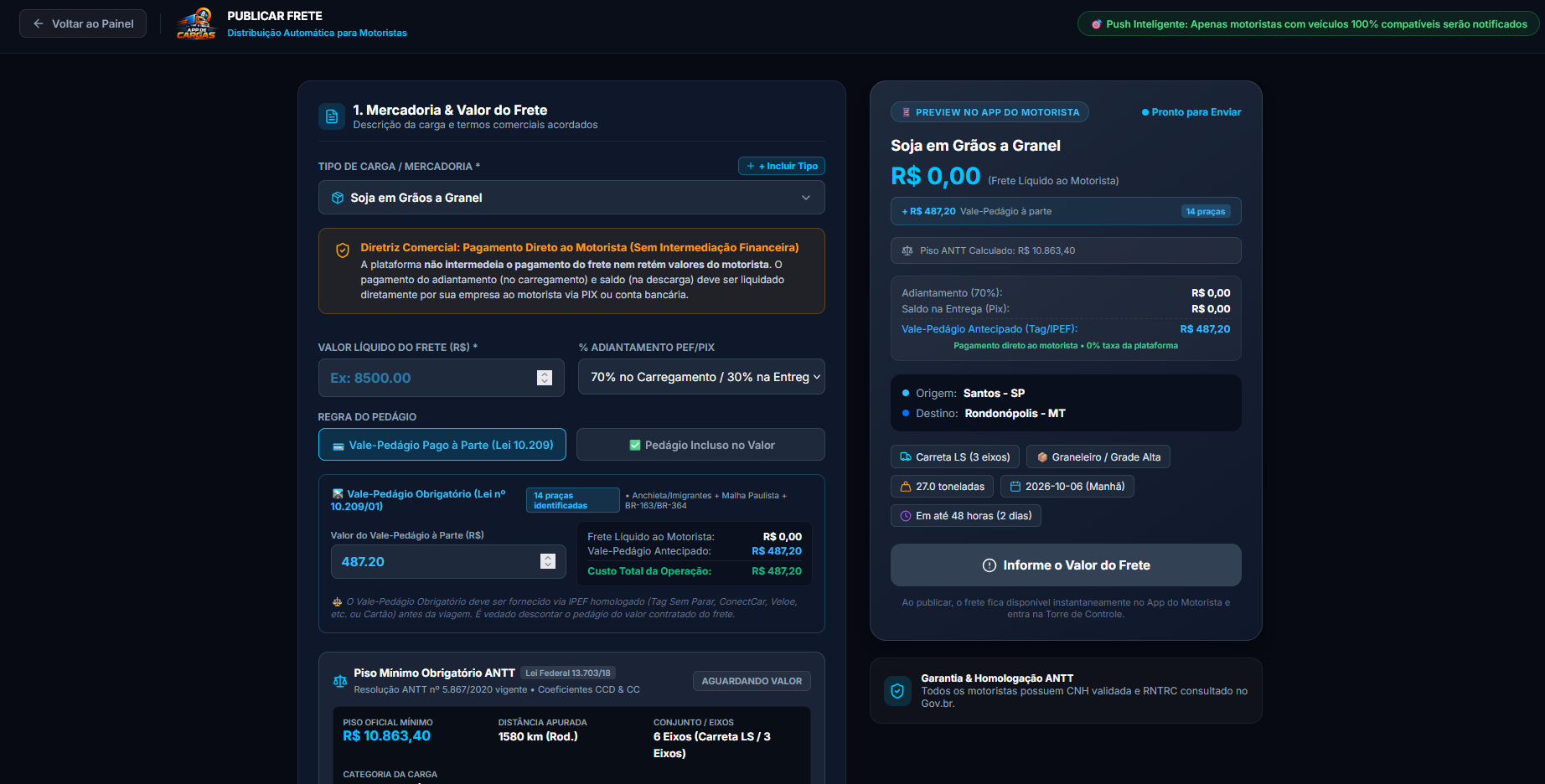
Task: Click the Vale-Pedágio value stepper arrows
Action: tap(548, 561)
